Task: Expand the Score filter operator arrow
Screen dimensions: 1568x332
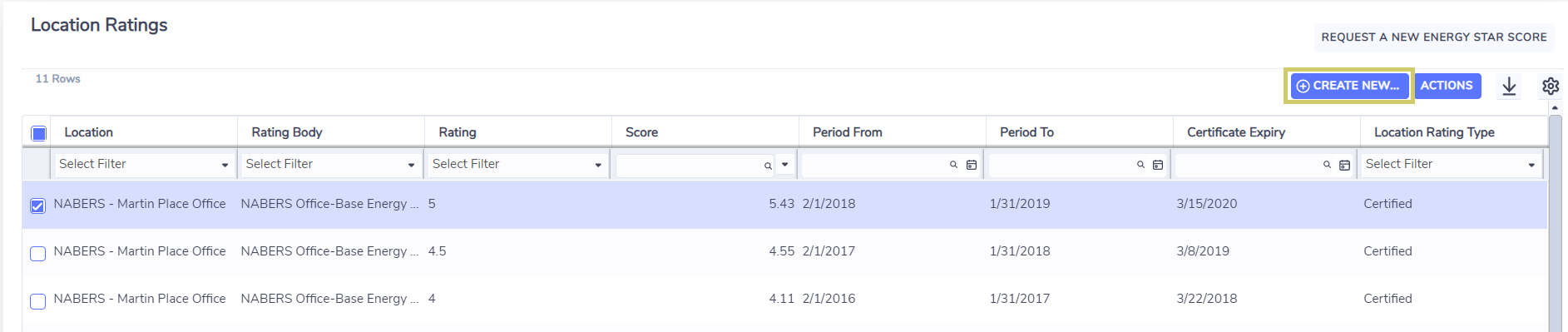Action: (784, 165)
